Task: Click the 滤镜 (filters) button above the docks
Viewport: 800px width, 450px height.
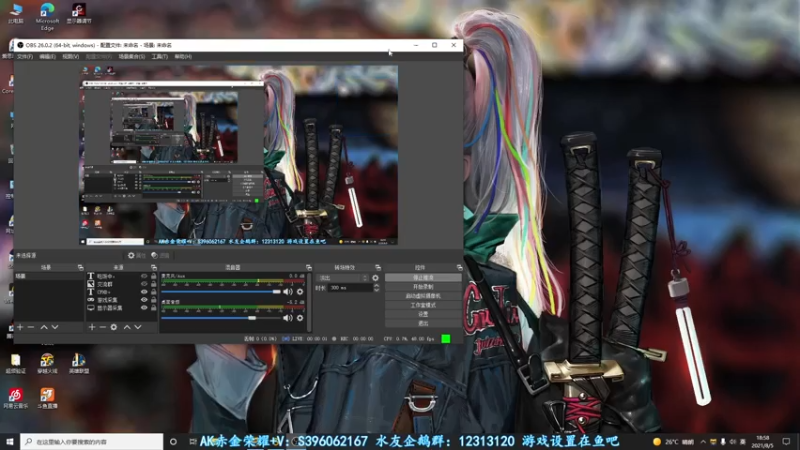Action: coord(160,255)
